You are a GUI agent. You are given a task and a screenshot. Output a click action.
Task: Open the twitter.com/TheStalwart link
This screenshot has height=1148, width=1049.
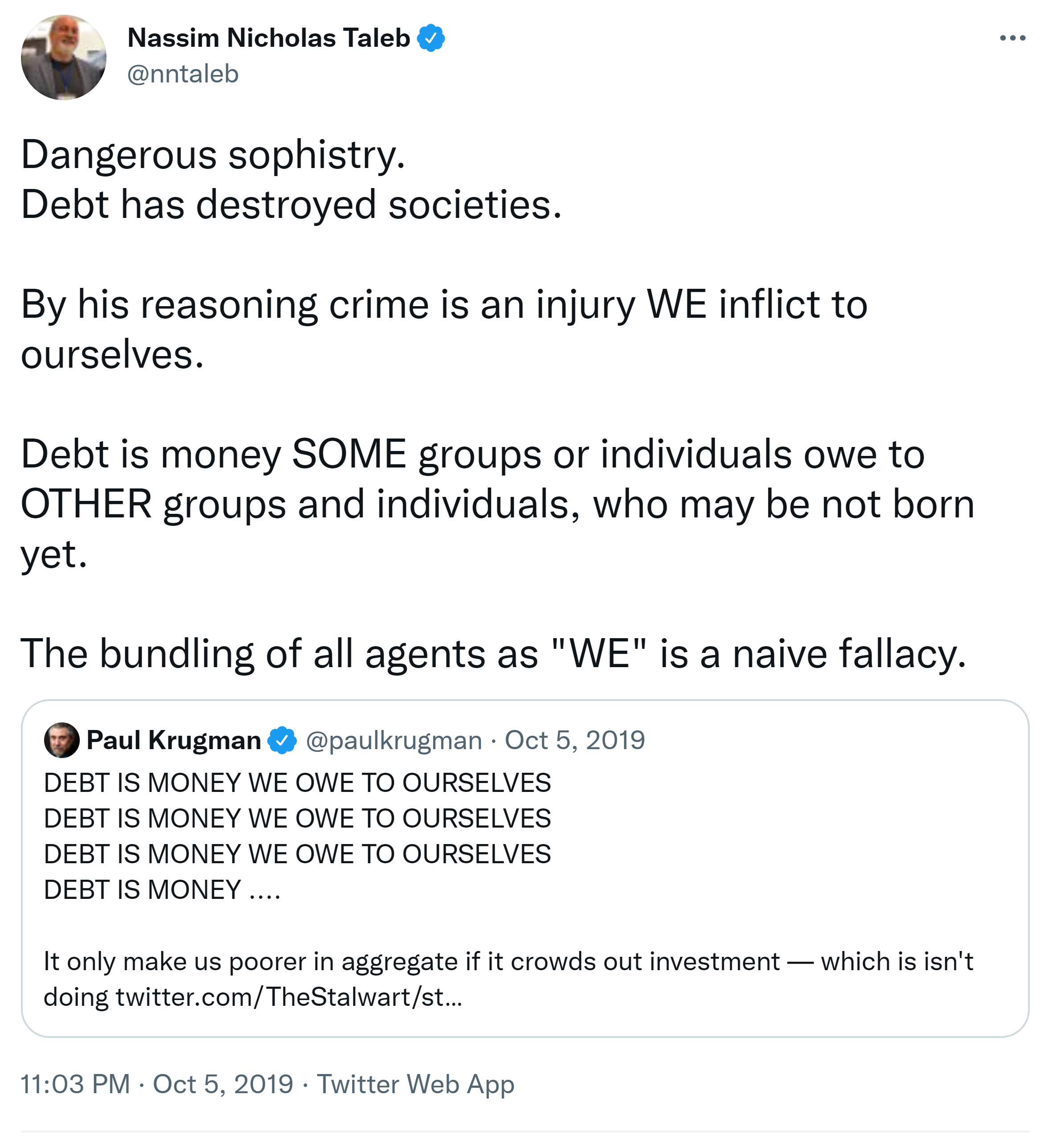click(x=289, y=997)
